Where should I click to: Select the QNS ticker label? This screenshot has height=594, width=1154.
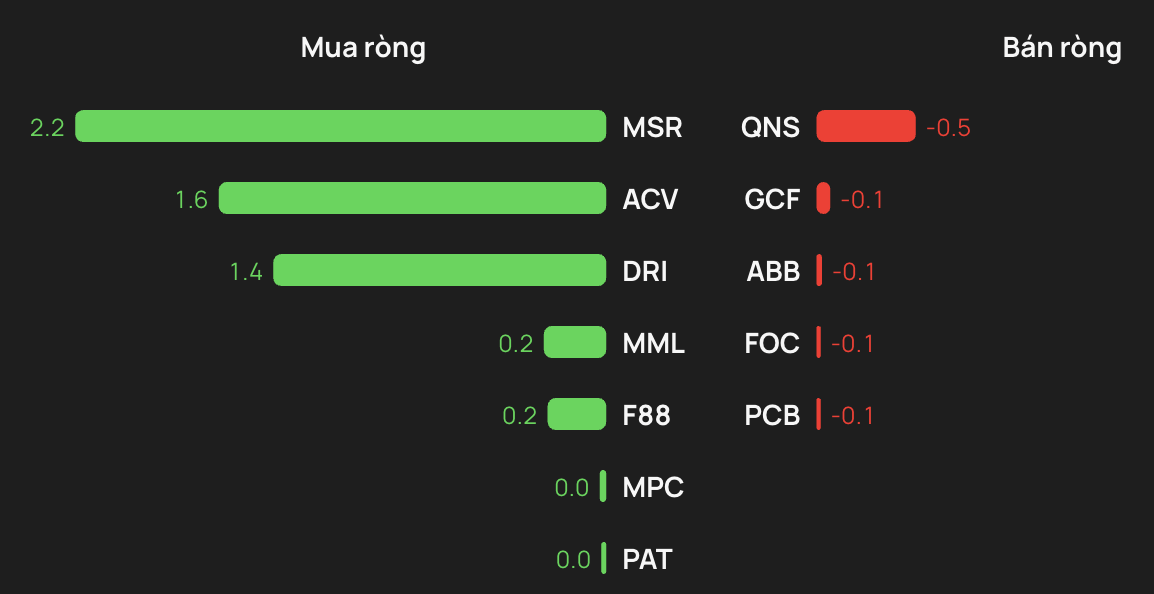(x=771, y=127)
